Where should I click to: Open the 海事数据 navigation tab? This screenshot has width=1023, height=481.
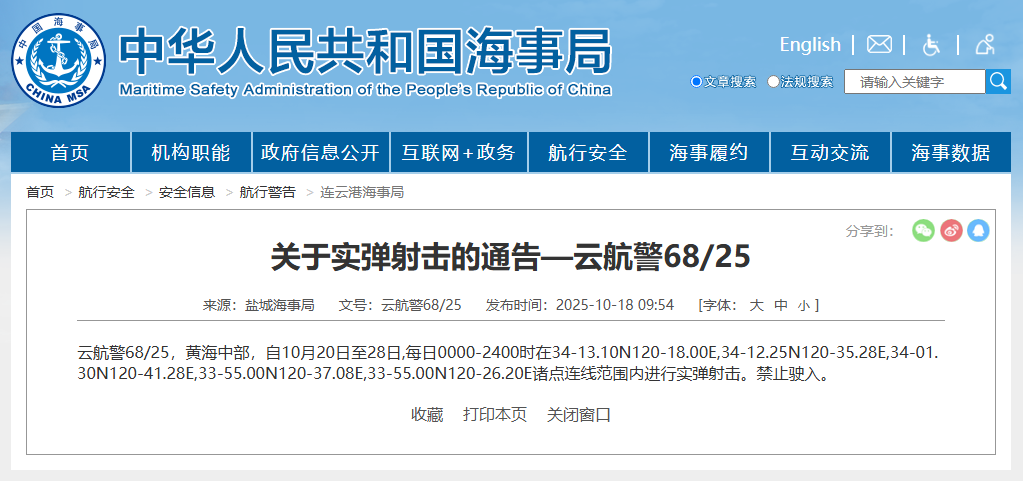coord(950,153)
